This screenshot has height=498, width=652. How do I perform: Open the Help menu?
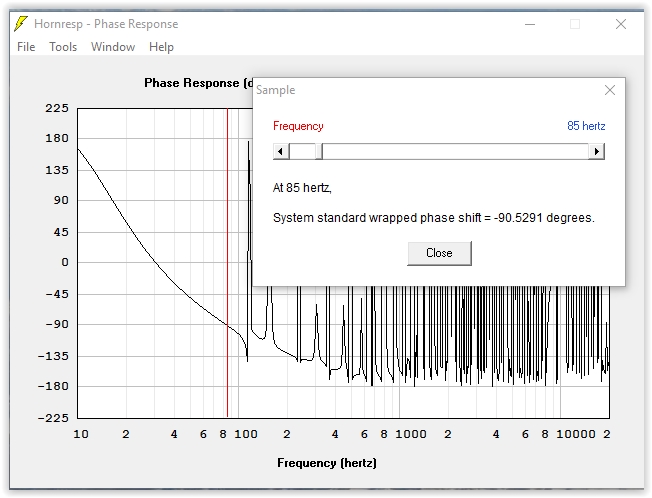point(161,47)
